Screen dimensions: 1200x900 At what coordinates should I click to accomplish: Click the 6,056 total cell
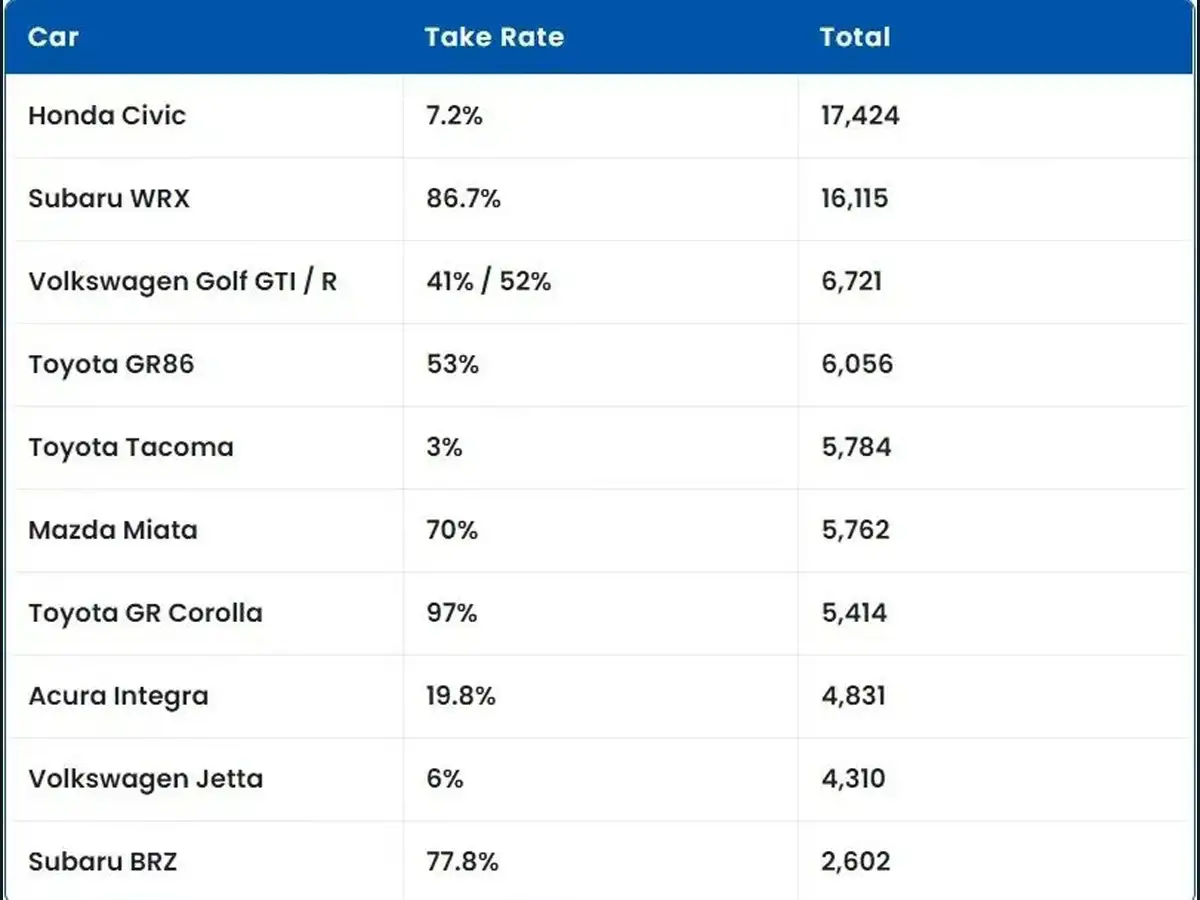click(857, 364)
